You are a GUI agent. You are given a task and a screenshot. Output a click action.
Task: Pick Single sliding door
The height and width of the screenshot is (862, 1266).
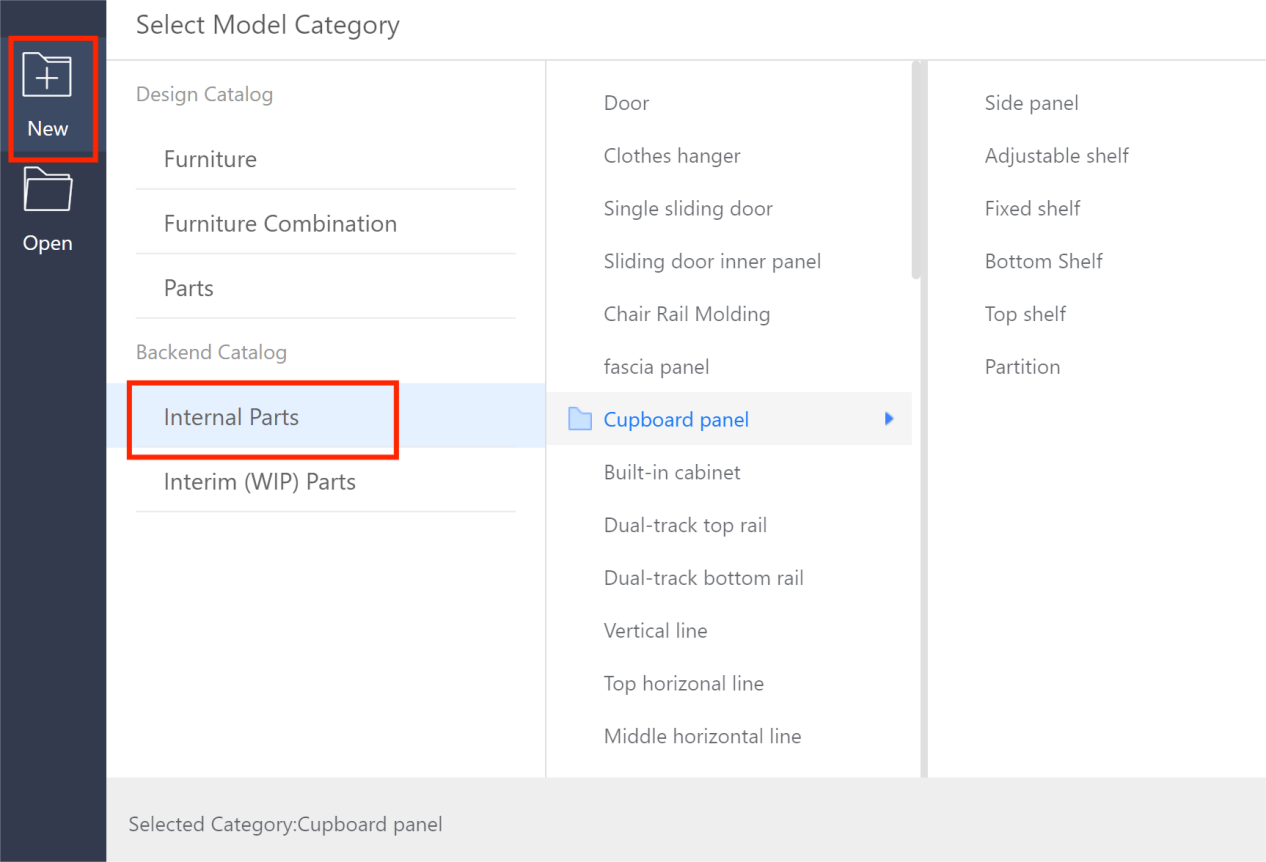688,209
